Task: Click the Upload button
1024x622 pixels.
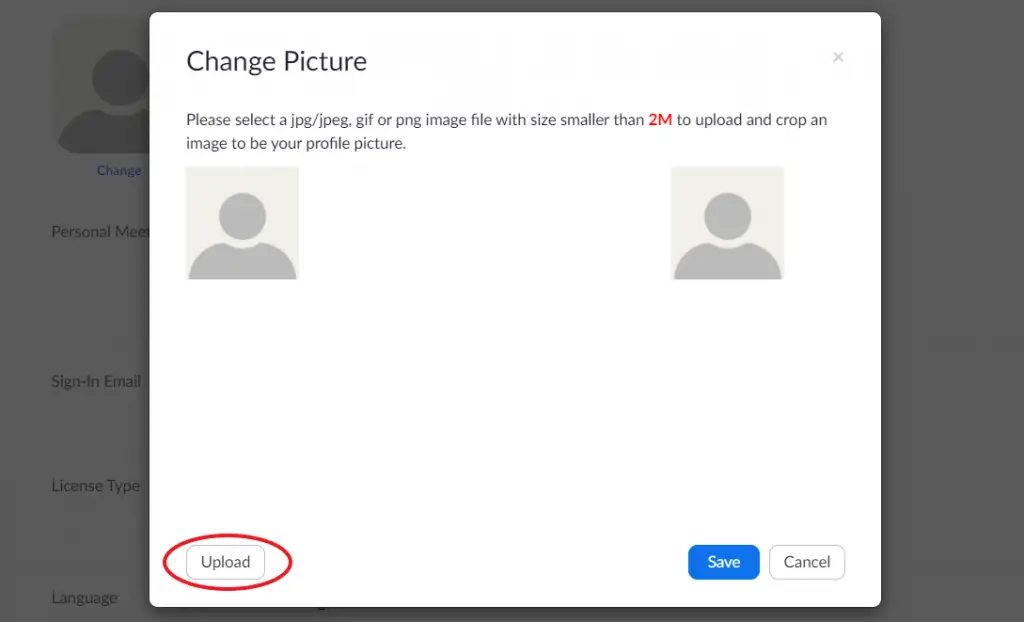Action: pyautogui.click(x=224, y=562)
